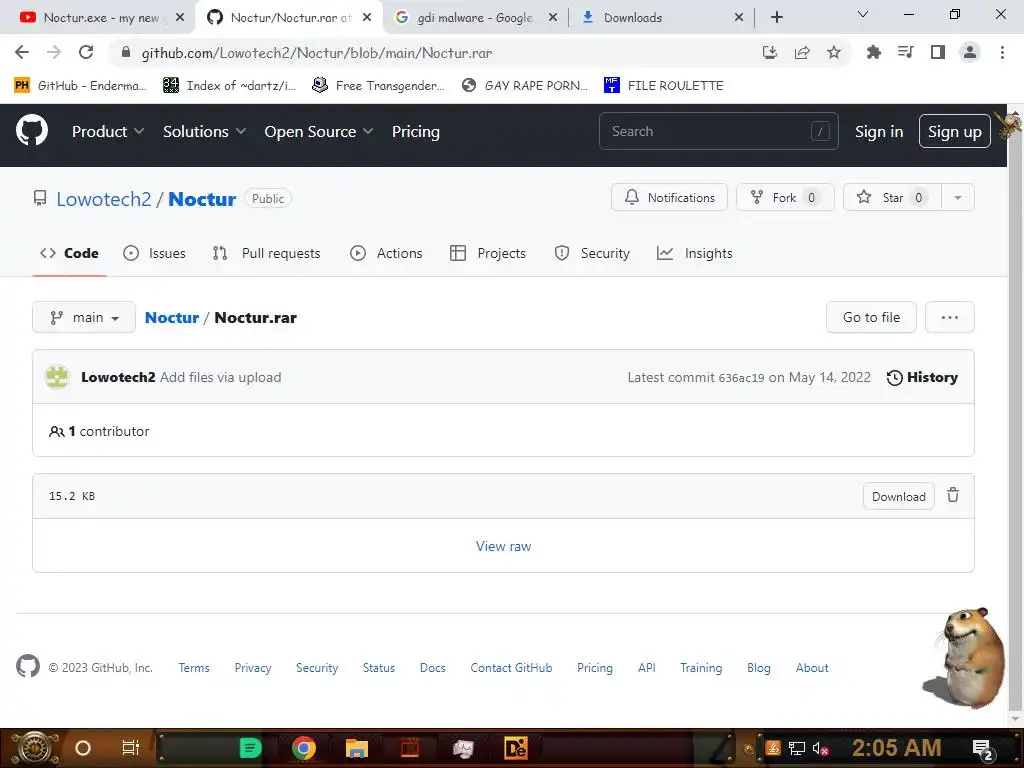Open the Security tab
The image size is (1024, 768).
point(592,253)
